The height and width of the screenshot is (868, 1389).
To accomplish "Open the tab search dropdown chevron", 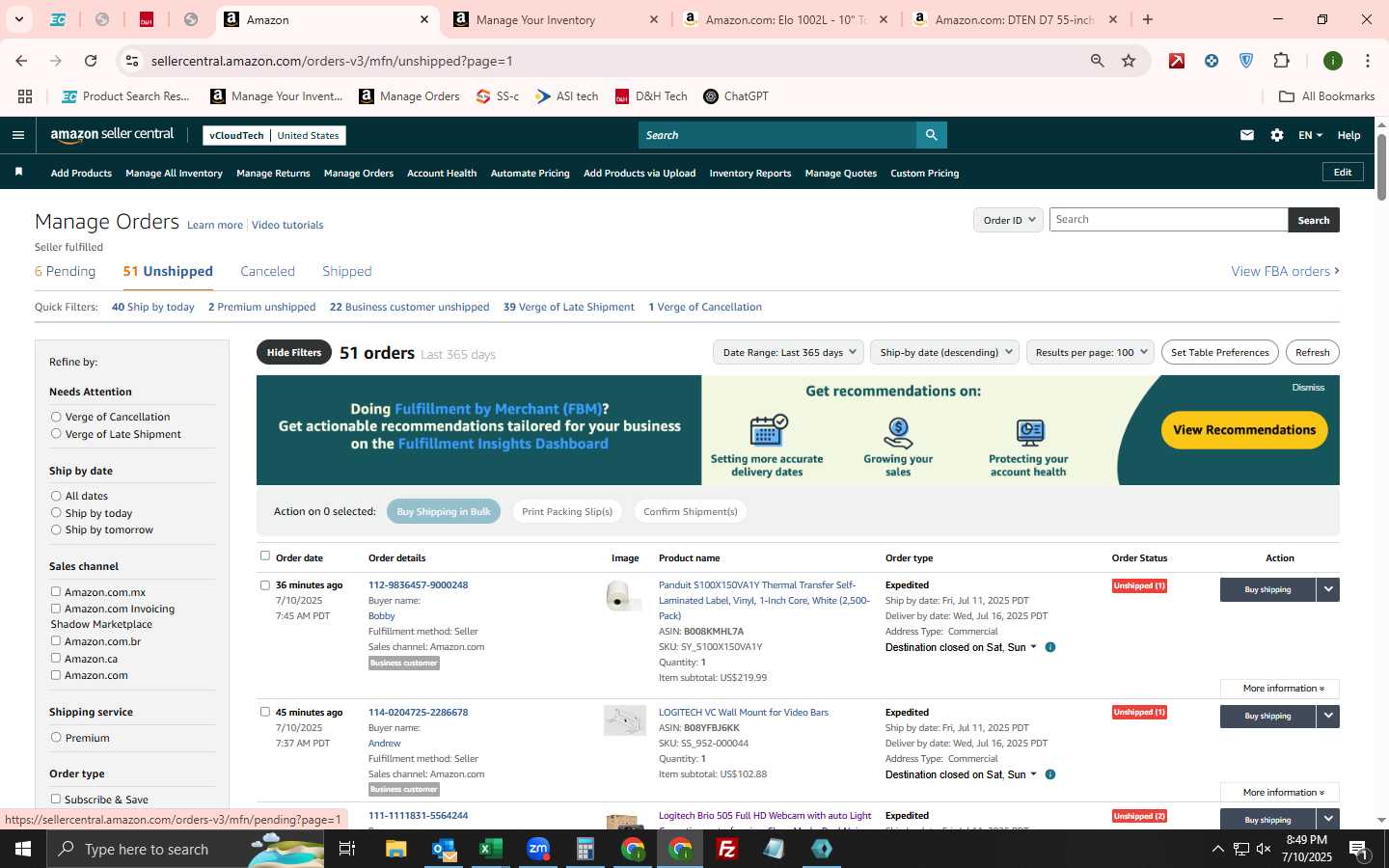I will [x=18, y=19].
